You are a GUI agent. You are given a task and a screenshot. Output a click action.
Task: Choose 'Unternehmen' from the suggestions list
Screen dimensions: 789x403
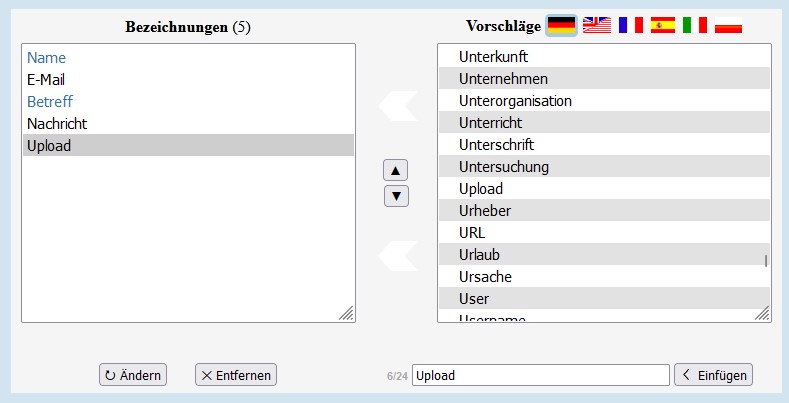[503, 79]
